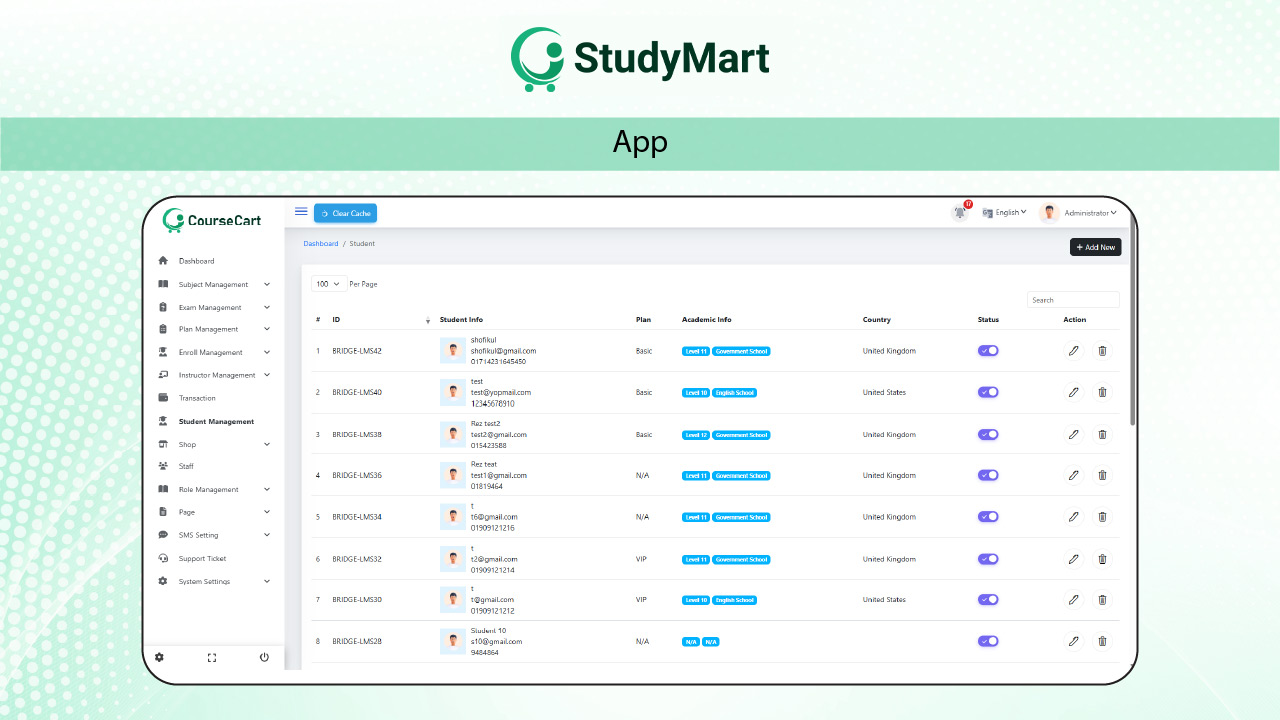Image resolution: width=1280 pixels, height=720 pixels.
Task: Open the Dashboard from the sidebar
Action: coord(196,260)
